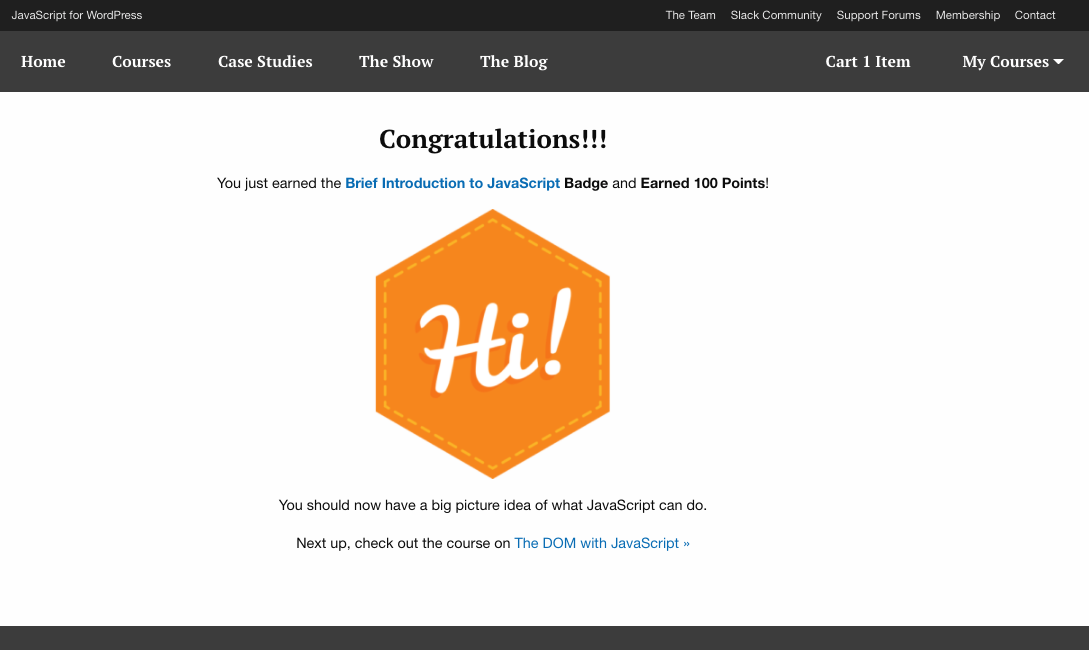Open the Brief Introduction to JavaScript link
This screenshot has height=650, width=1089.
(x=452, y=183)
